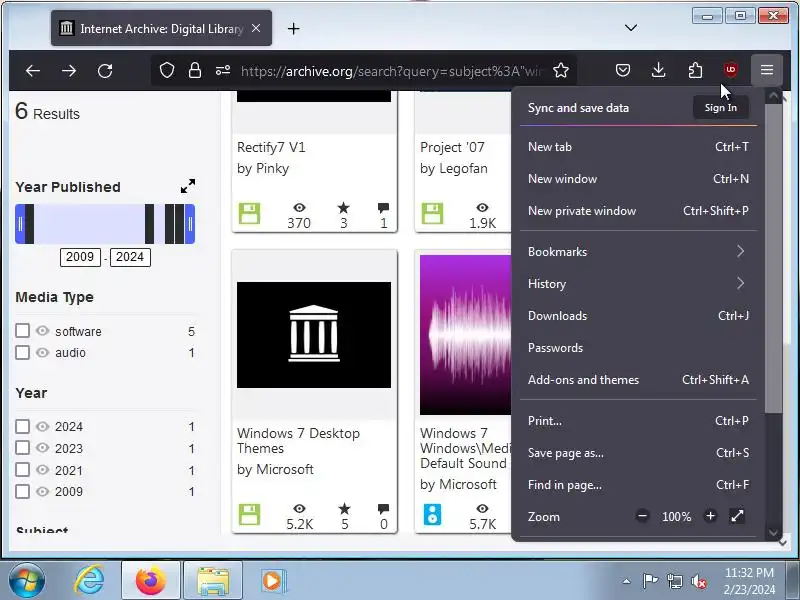Open Project '07 item
Viewport: 800px width, 600px height.
click(452, 147)
